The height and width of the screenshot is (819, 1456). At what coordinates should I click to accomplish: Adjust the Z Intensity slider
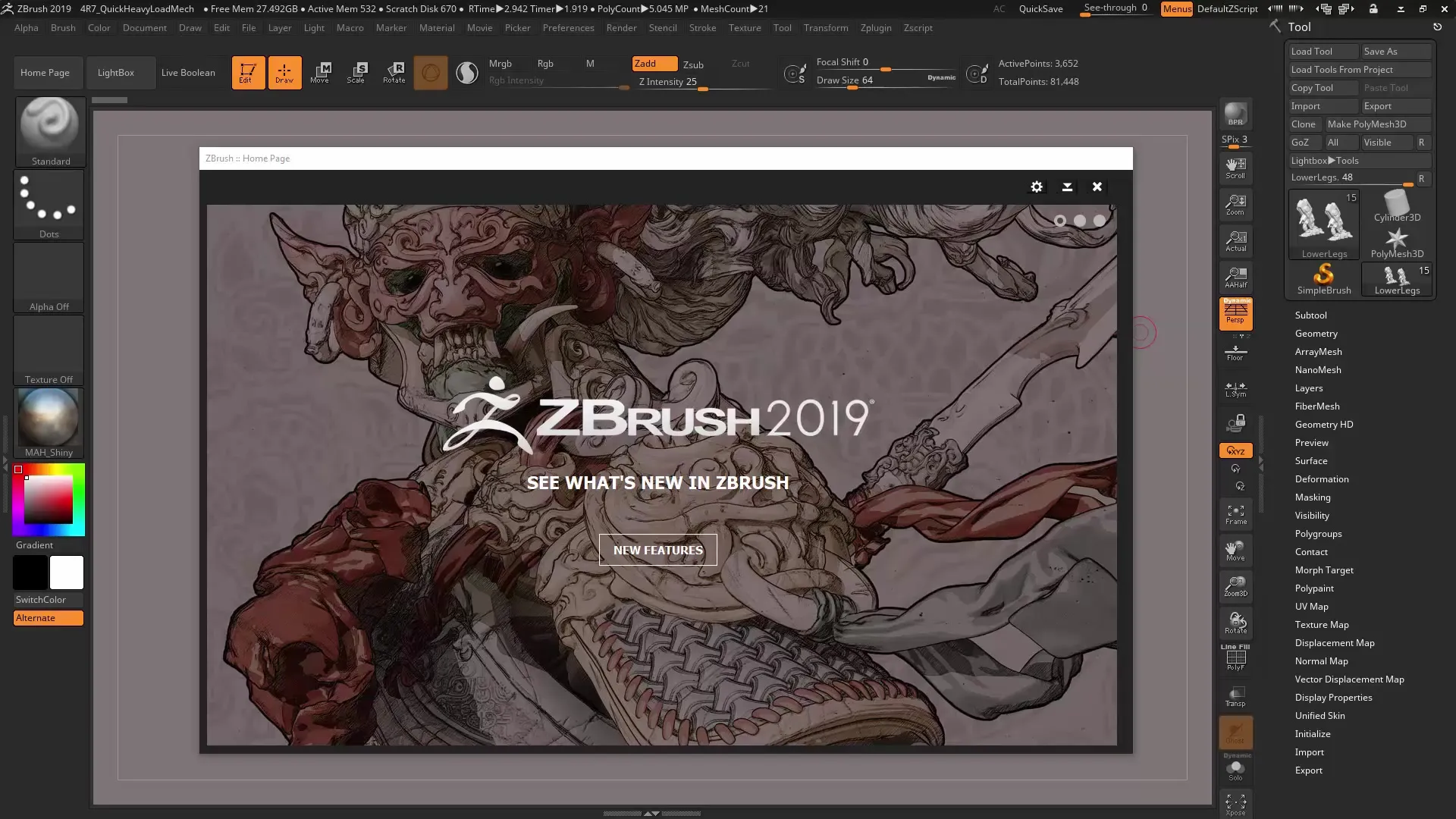click(703, 83)
